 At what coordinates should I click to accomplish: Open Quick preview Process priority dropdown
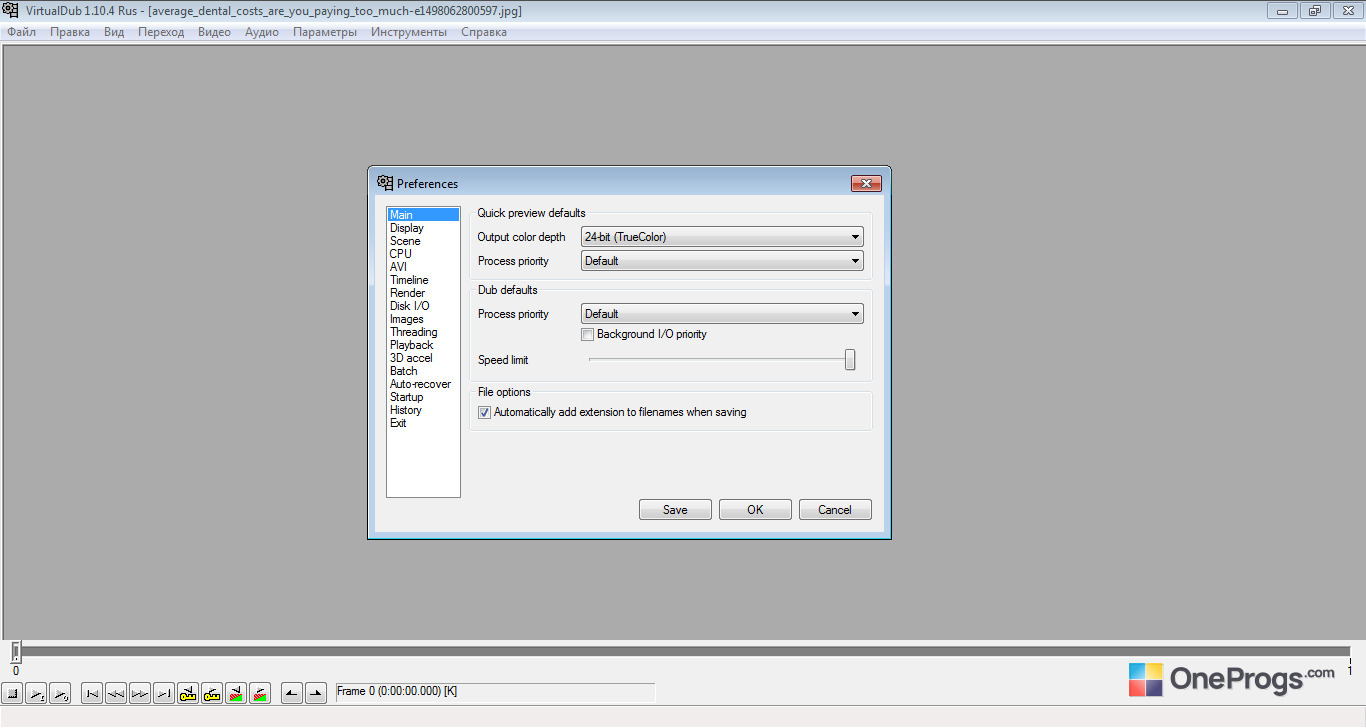click(x=722, y=261)
